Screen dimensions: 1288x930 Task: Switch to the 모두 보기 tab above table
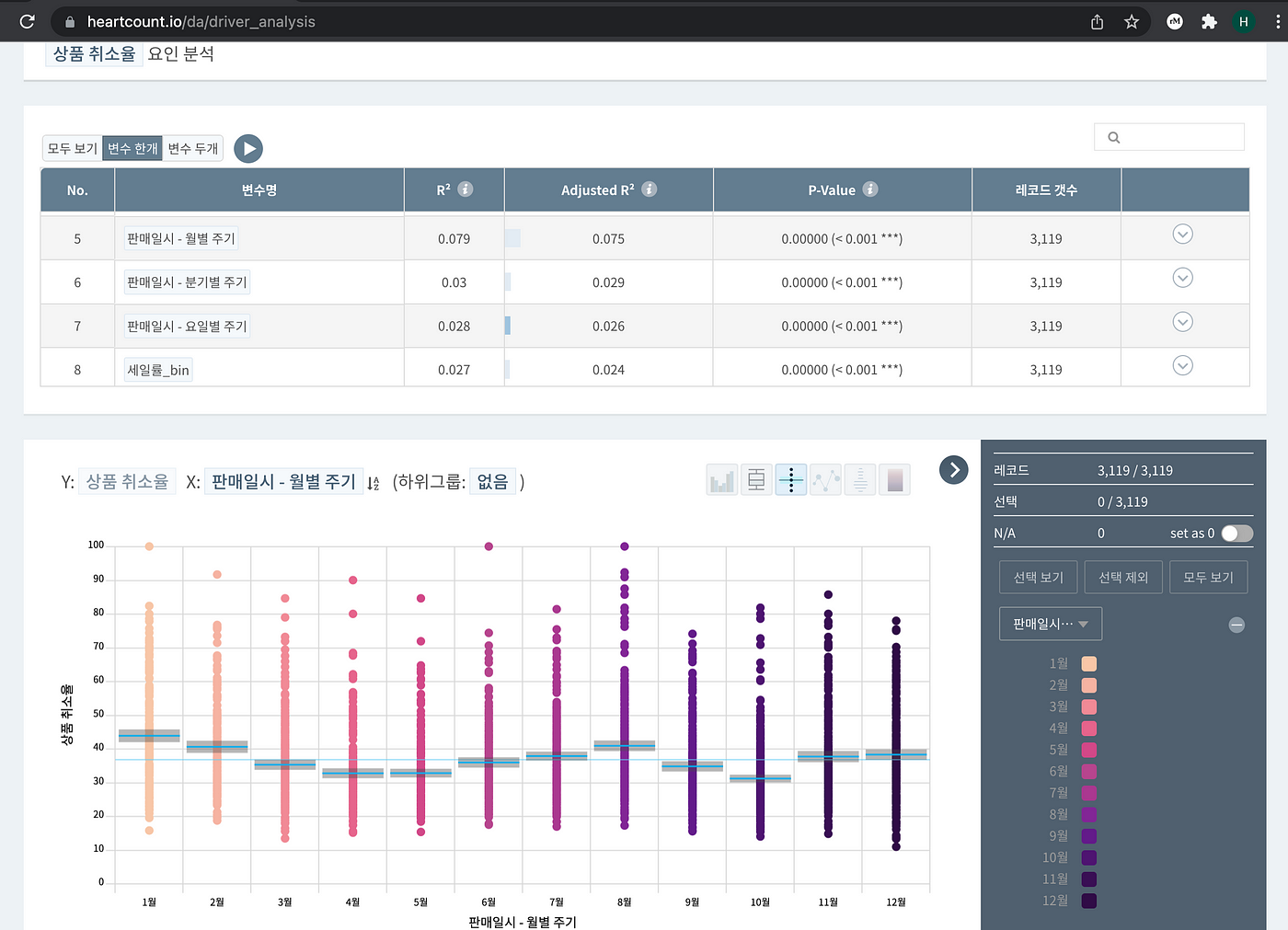click(73, 148)
